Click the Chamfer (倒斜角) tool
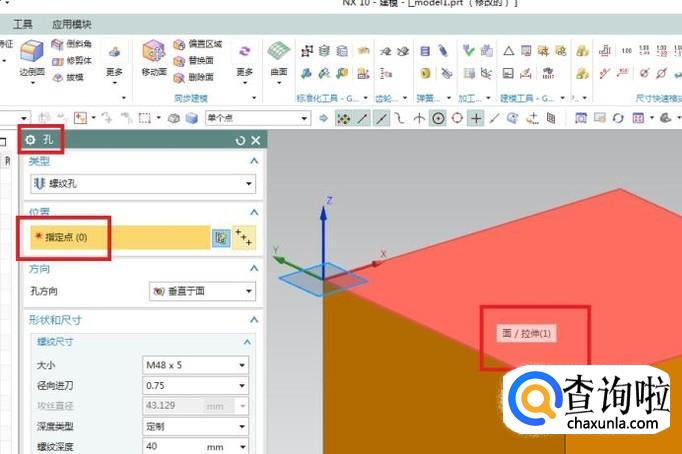The image size is (682, 454). pyautogui.click(x=74, y=45)
